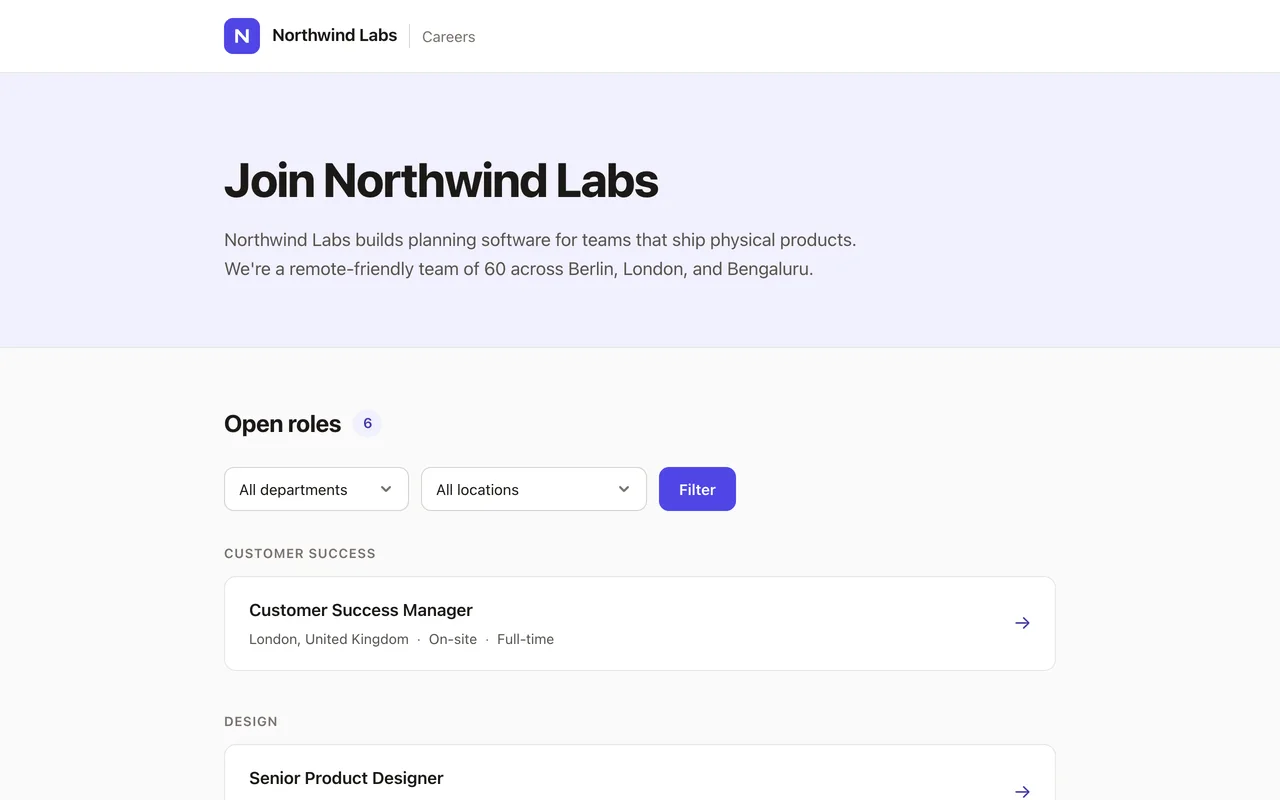Open the Customer Success Manager role card

(640, 623)
